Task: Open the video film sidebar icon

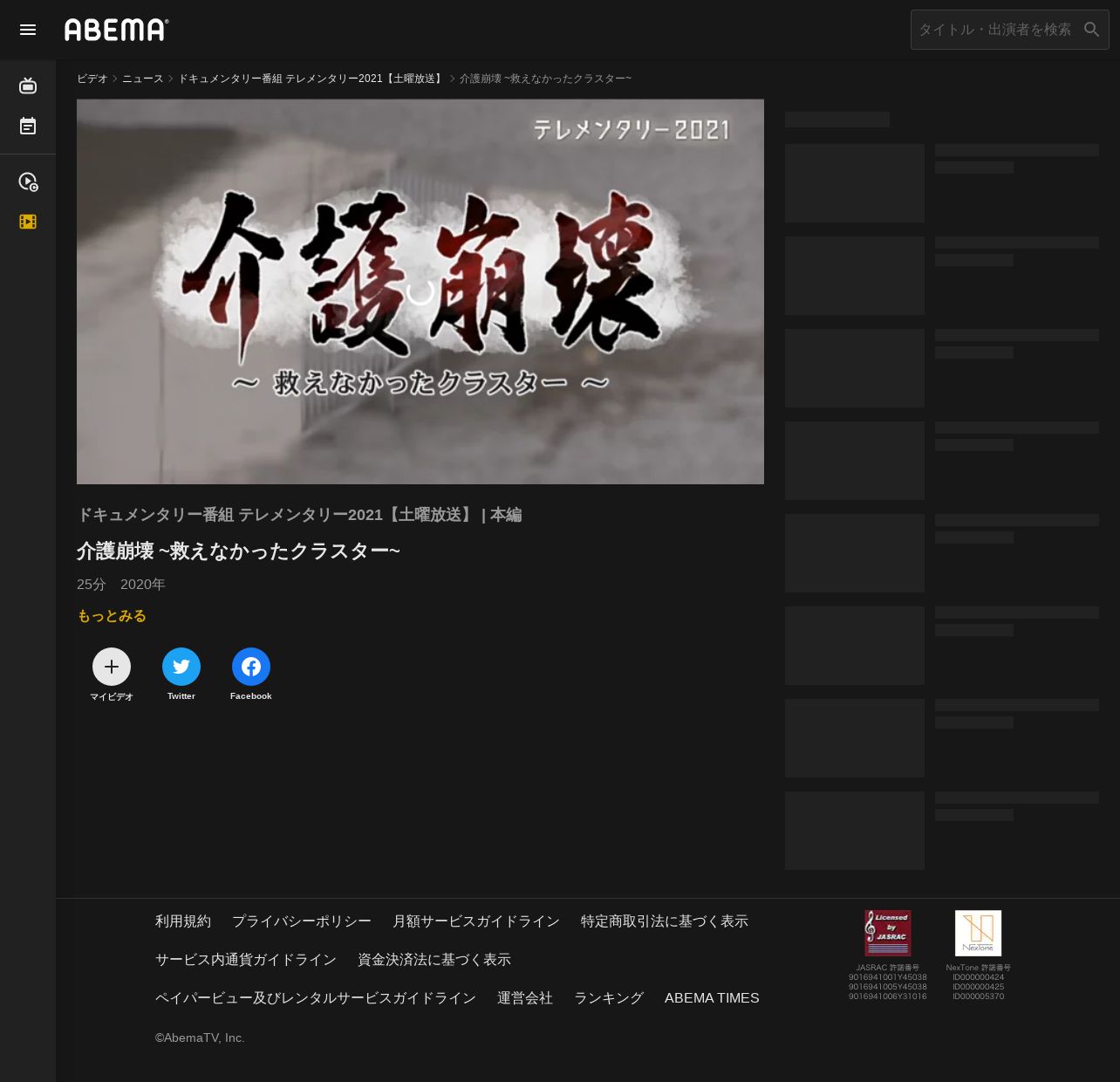Action: click(28, 222)
